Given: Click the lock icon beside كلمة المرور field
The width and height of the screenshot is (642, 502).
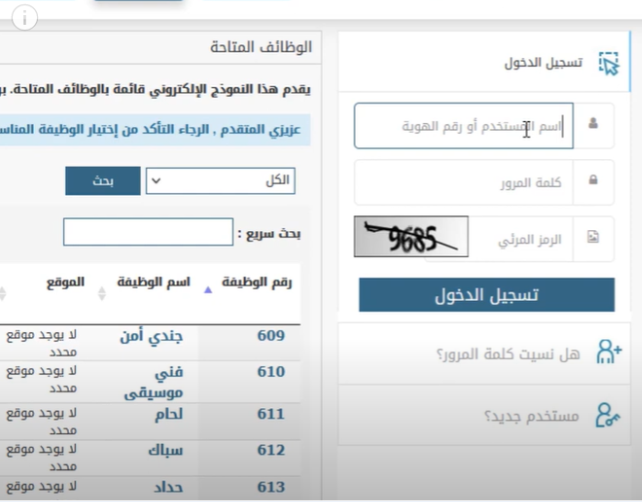Looking at the screenshot, I should pos(593,181).
